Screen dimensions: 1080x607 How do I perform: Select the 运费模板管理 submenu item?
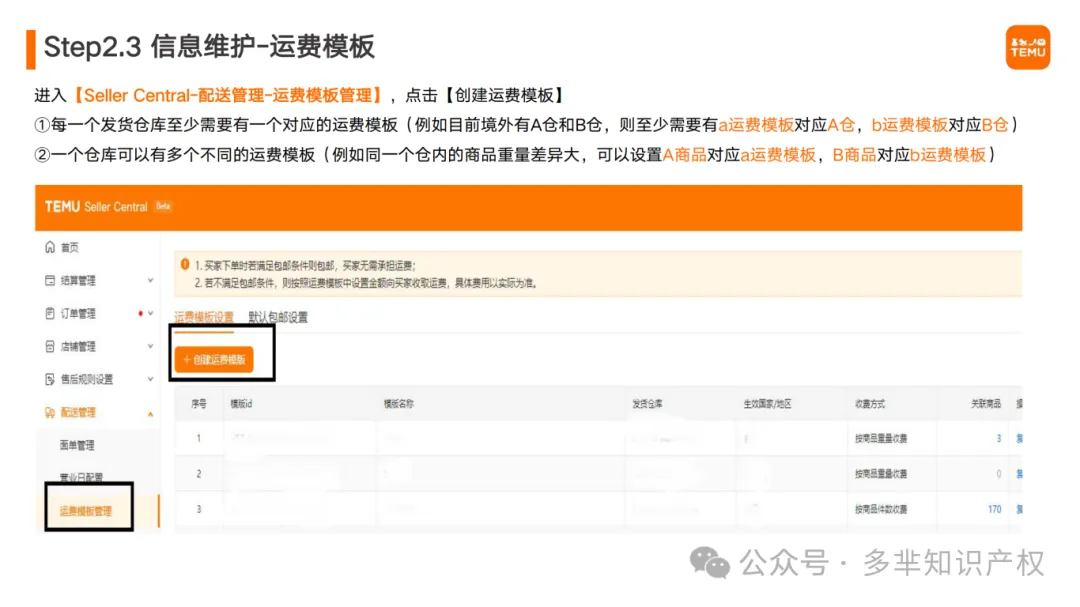click(85, 511)
